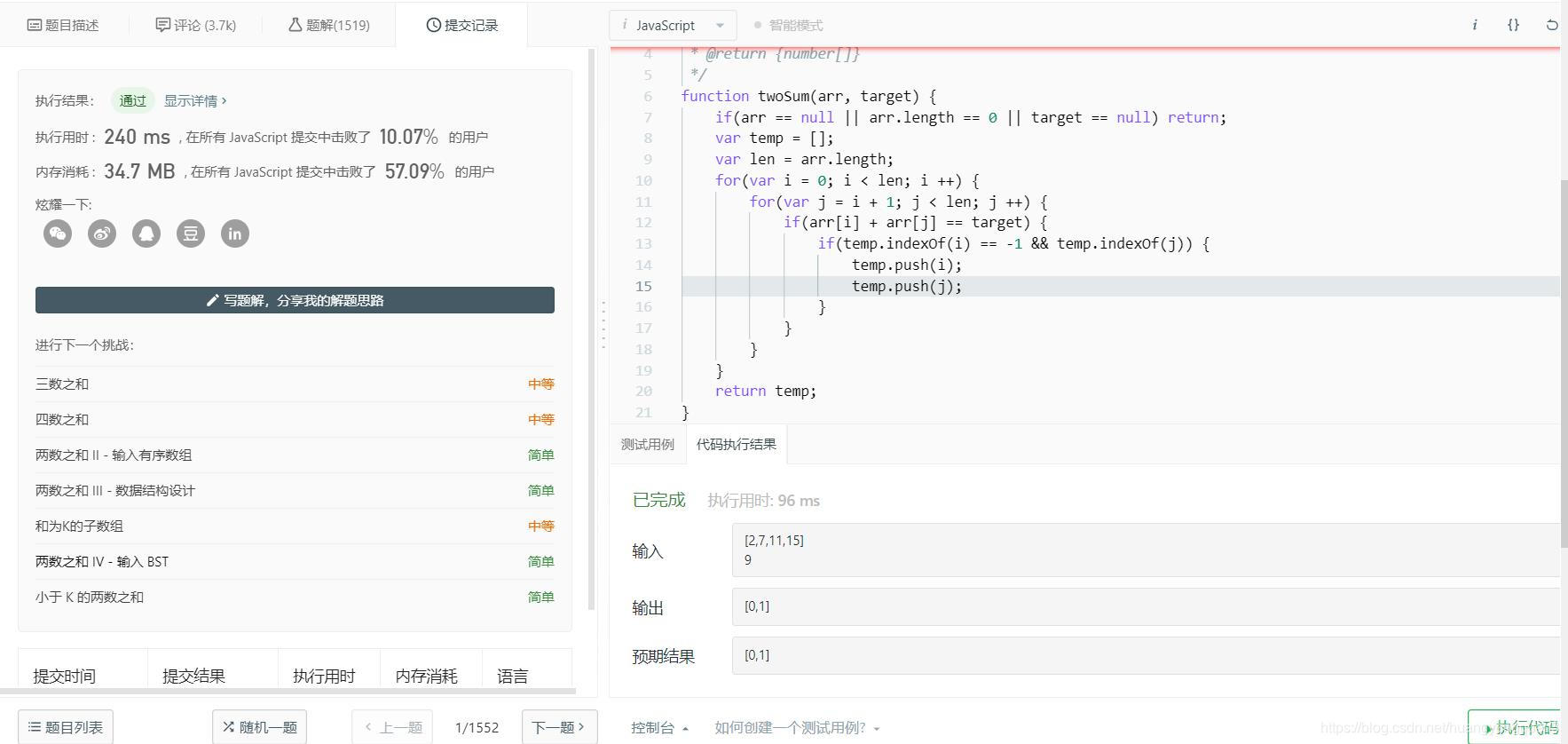1568x744 pixels.
Task: Go to 上一题 previous problem
Action: coord(392,727)
